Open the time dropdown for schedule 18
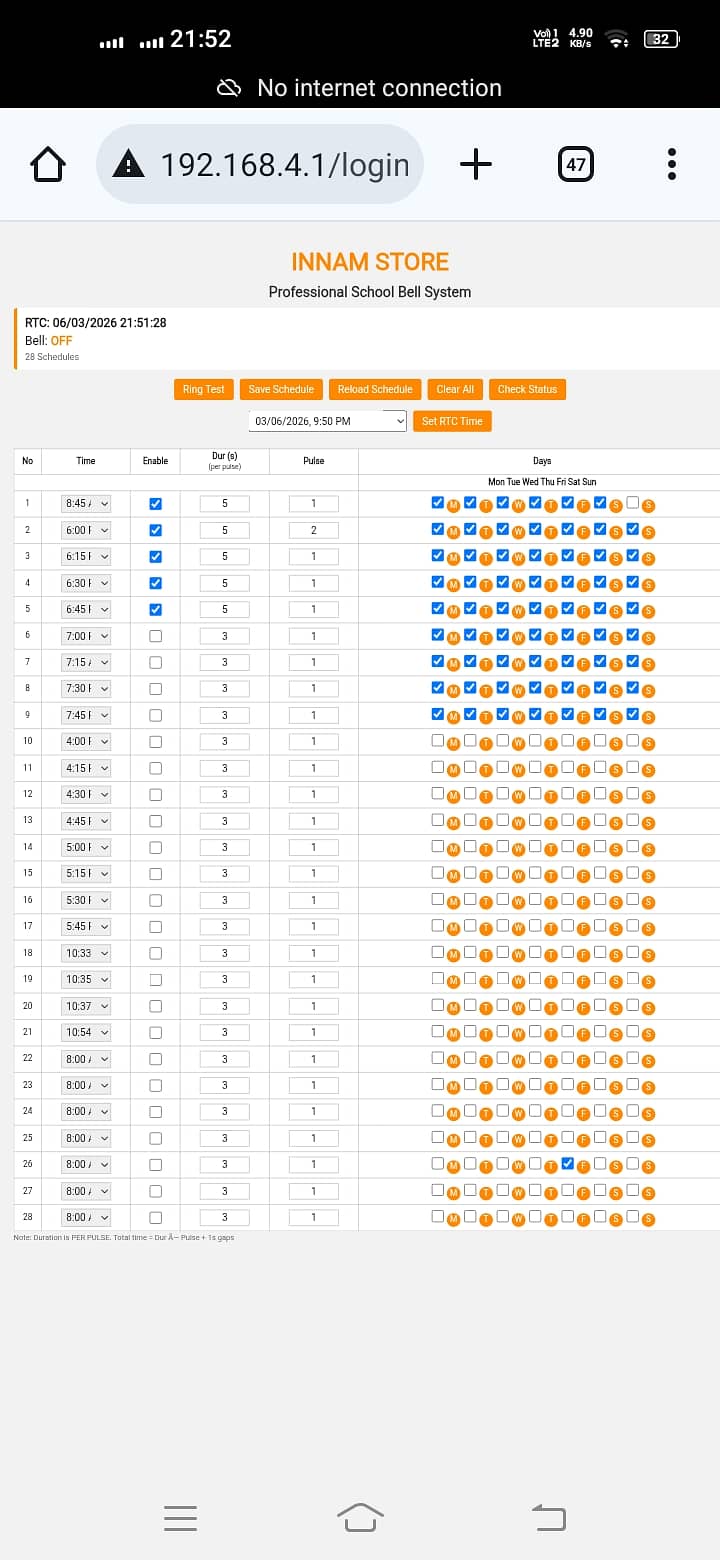The height and width of the screenshot is (1560, 720). pyautogui.click(x=86, y=953)
